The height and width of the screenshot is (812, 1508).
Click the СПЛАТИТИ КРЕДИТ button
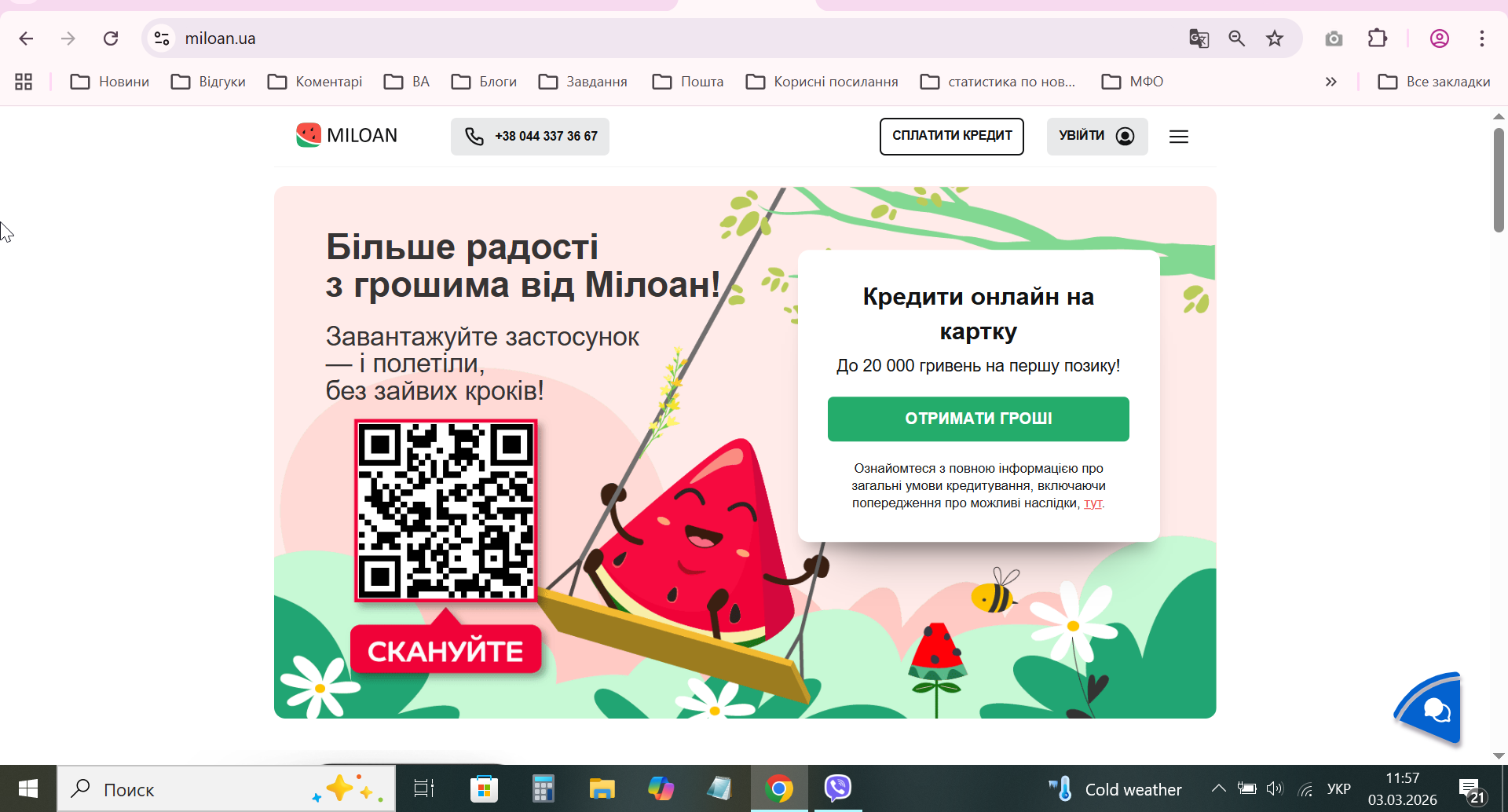952,136
